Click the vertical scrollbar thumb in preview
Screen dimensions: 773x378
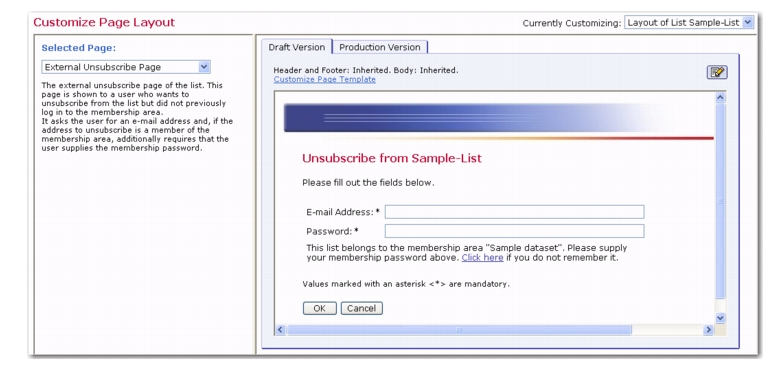(720, 201)
